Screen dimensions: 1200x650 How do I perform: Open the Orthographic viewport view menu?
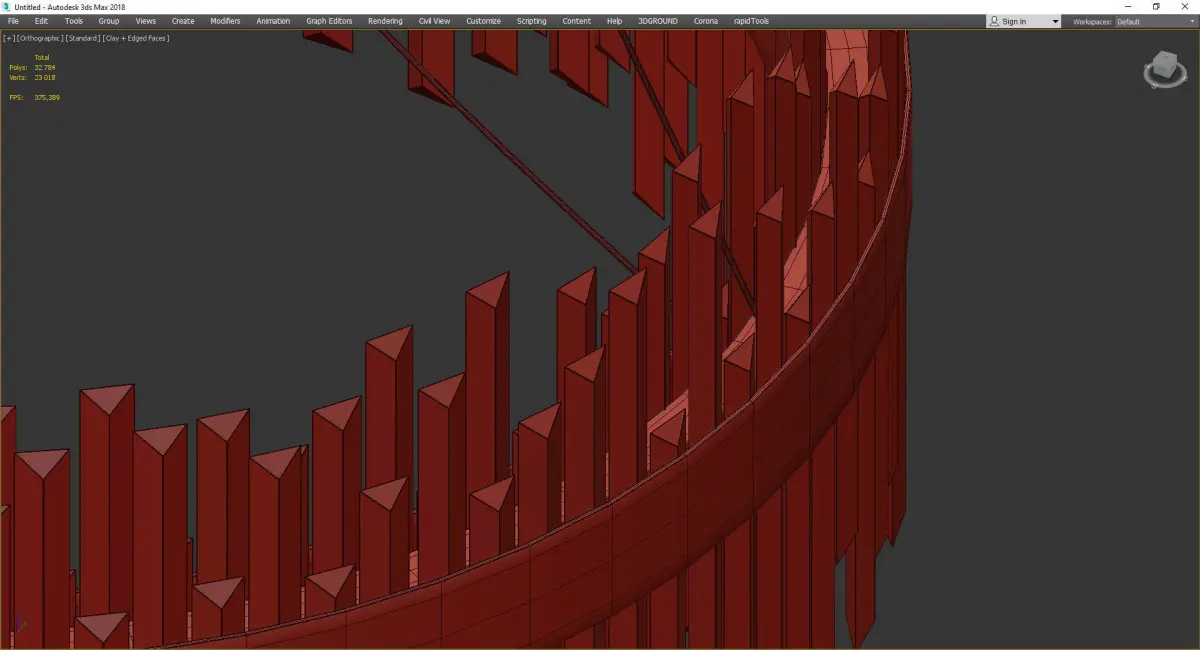(39, 38)
